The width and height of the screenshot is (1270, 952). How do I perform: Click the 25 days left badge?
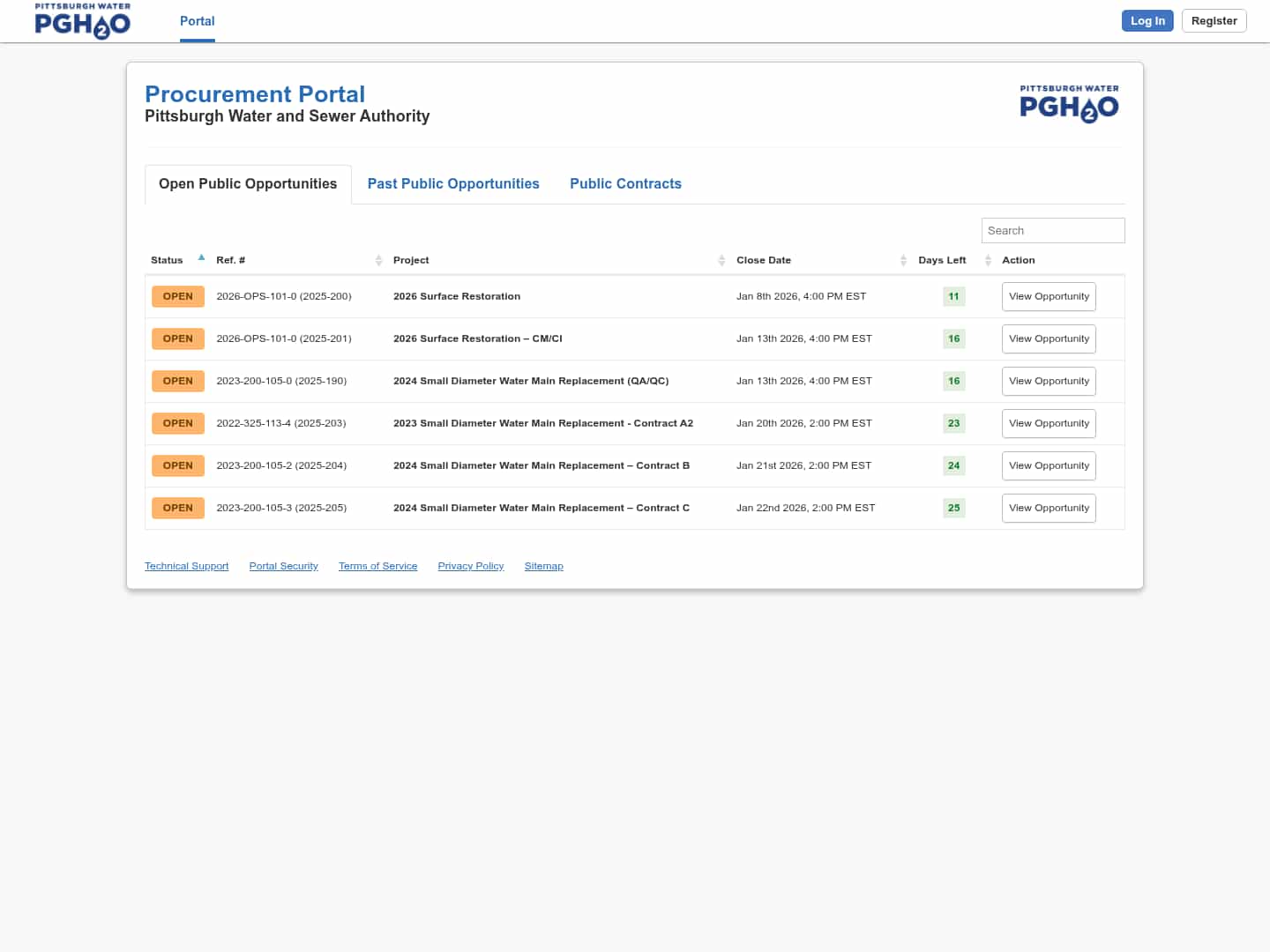(953, 508)
